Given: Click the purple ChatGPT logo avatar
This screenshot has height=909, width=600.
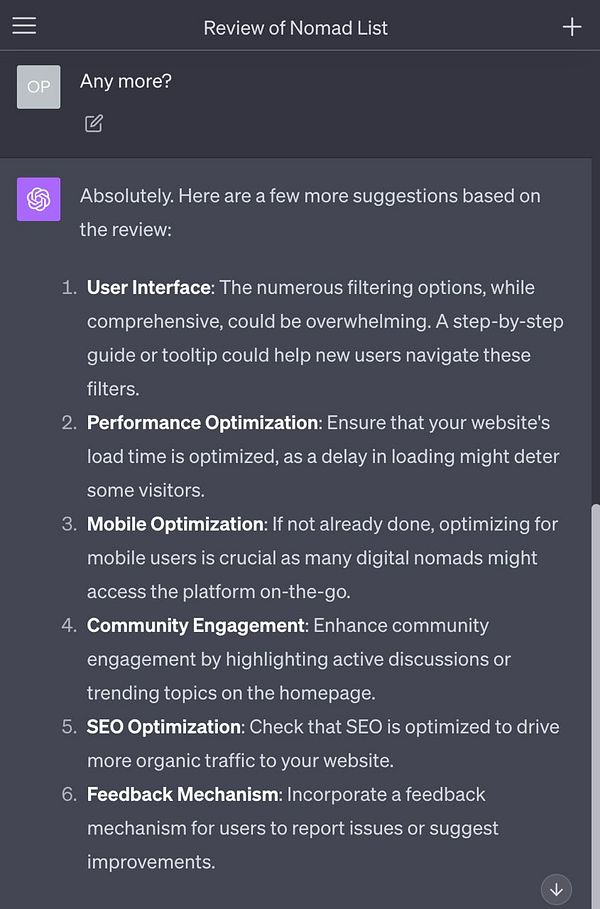Looking at the screenshot, I should pyautogui.click(x=38, y=199).
